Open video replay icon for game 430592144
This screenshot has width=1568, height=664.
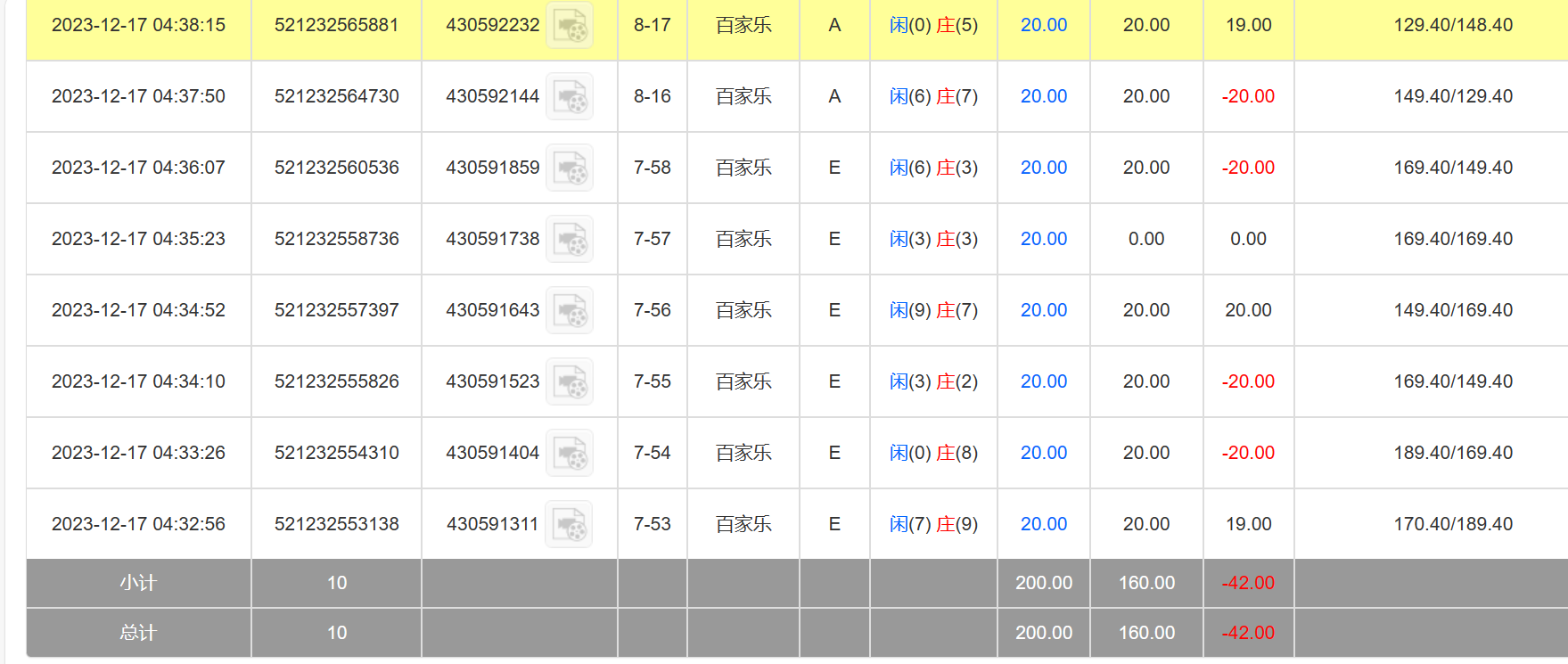coord(569,96)
